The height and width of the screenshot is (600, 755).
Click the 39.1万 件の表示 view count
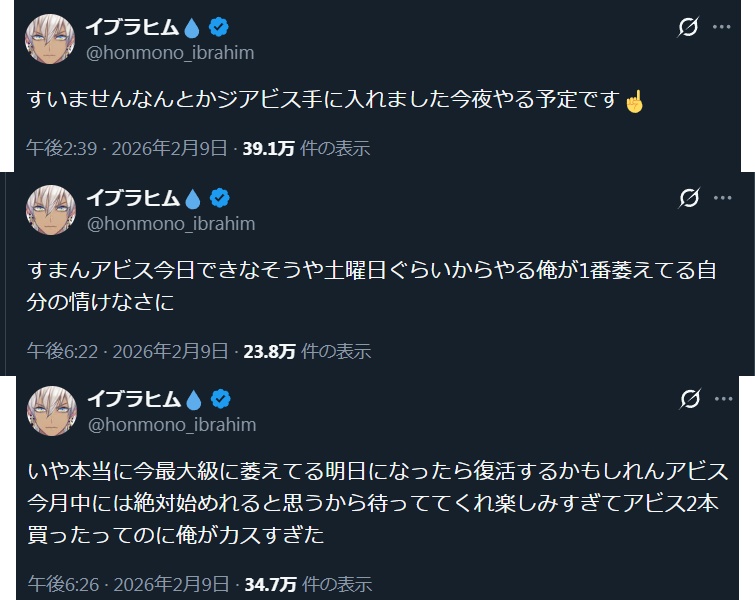(306, 149)
